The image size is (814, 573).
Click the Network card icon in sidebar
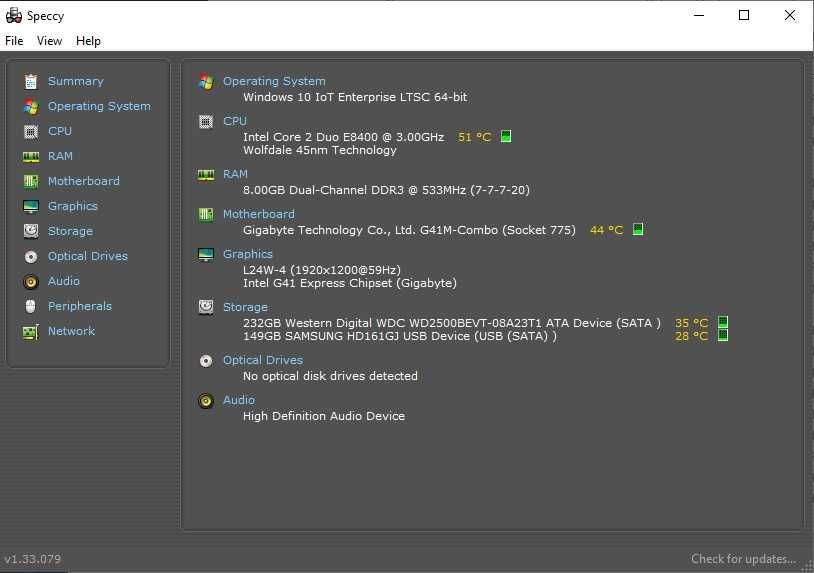pyautogui.click(x=31, y=332)
